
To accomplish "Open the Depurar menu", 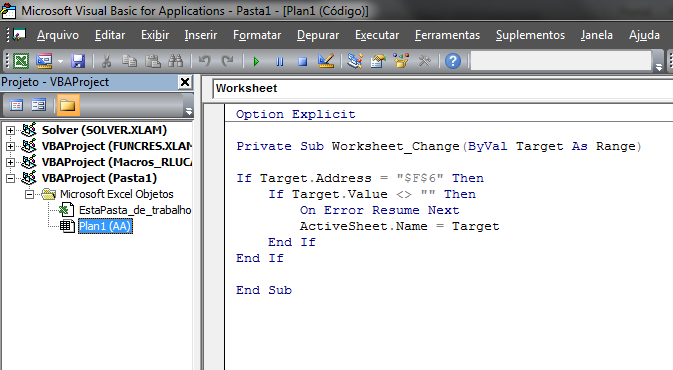I will [x=318, y=35].
